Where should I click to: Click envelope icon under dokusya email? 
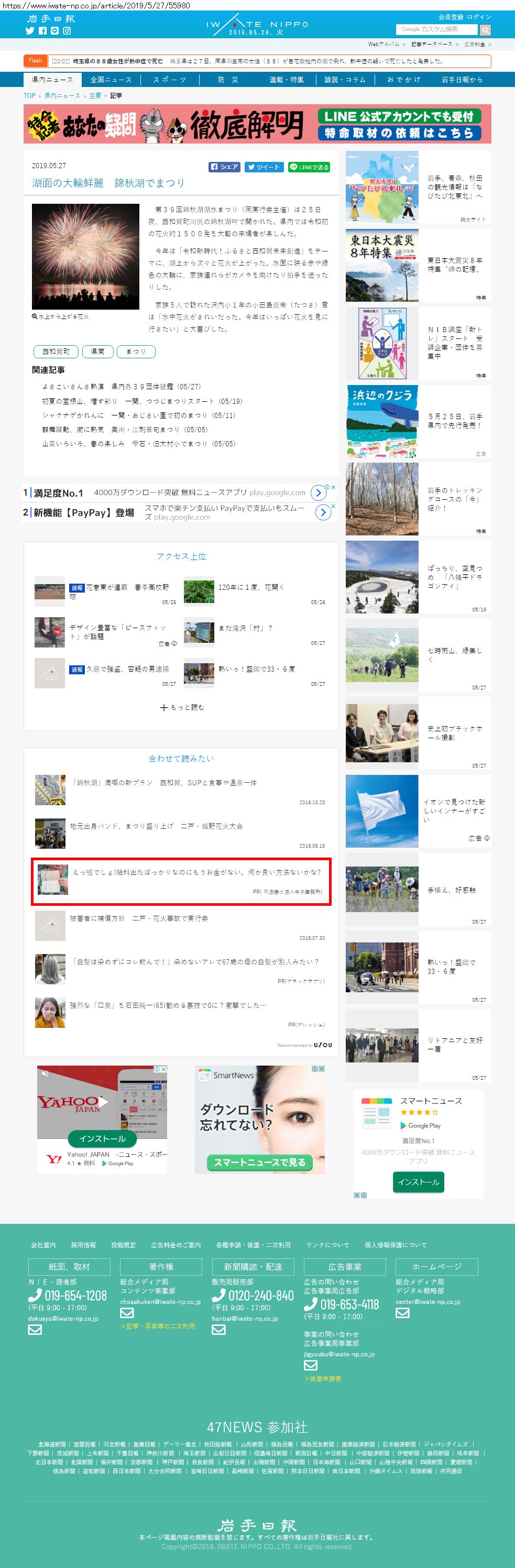coord(35,1330)
